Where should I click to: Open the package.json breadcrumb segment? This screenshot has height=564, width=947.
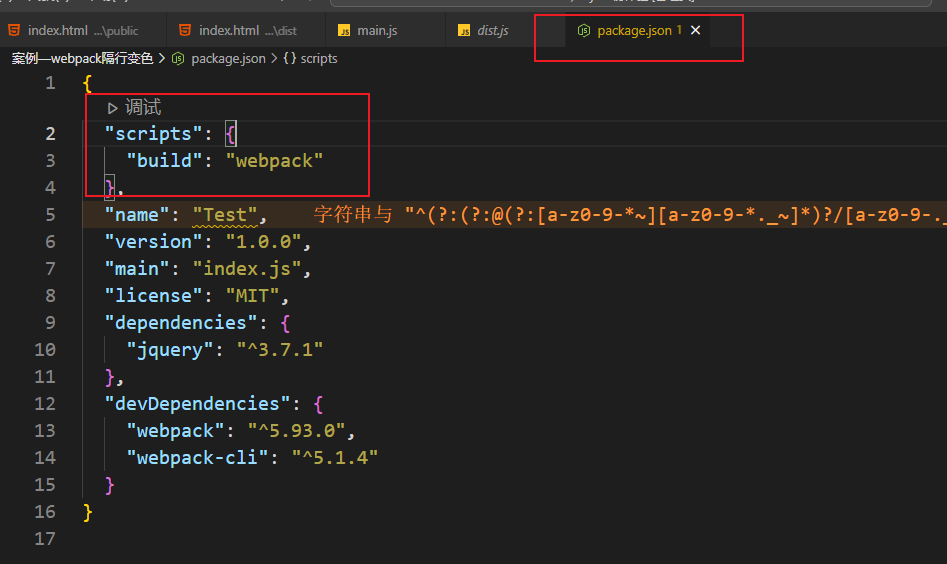click(228, 59)
